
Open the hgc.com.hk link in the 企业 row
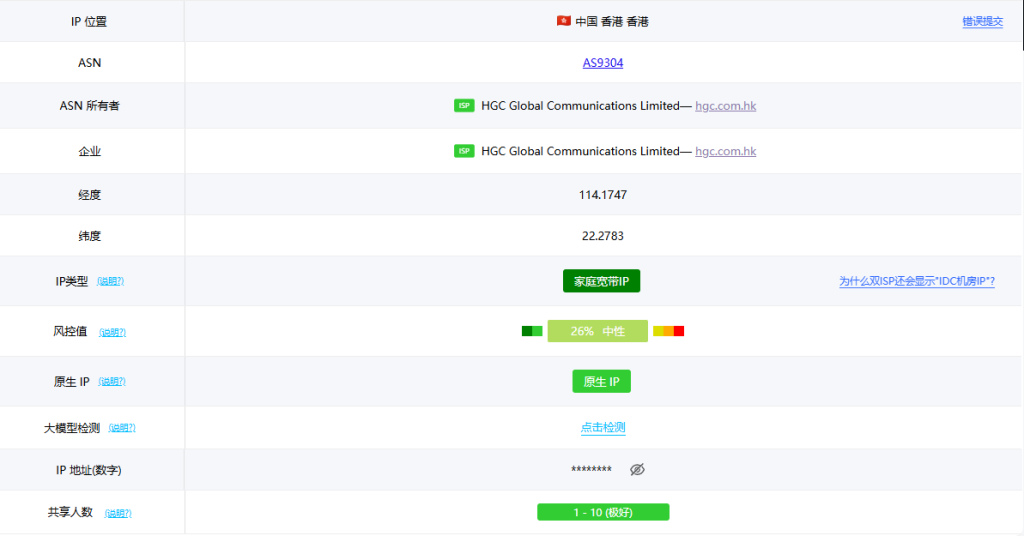click(x=725, y=152)
